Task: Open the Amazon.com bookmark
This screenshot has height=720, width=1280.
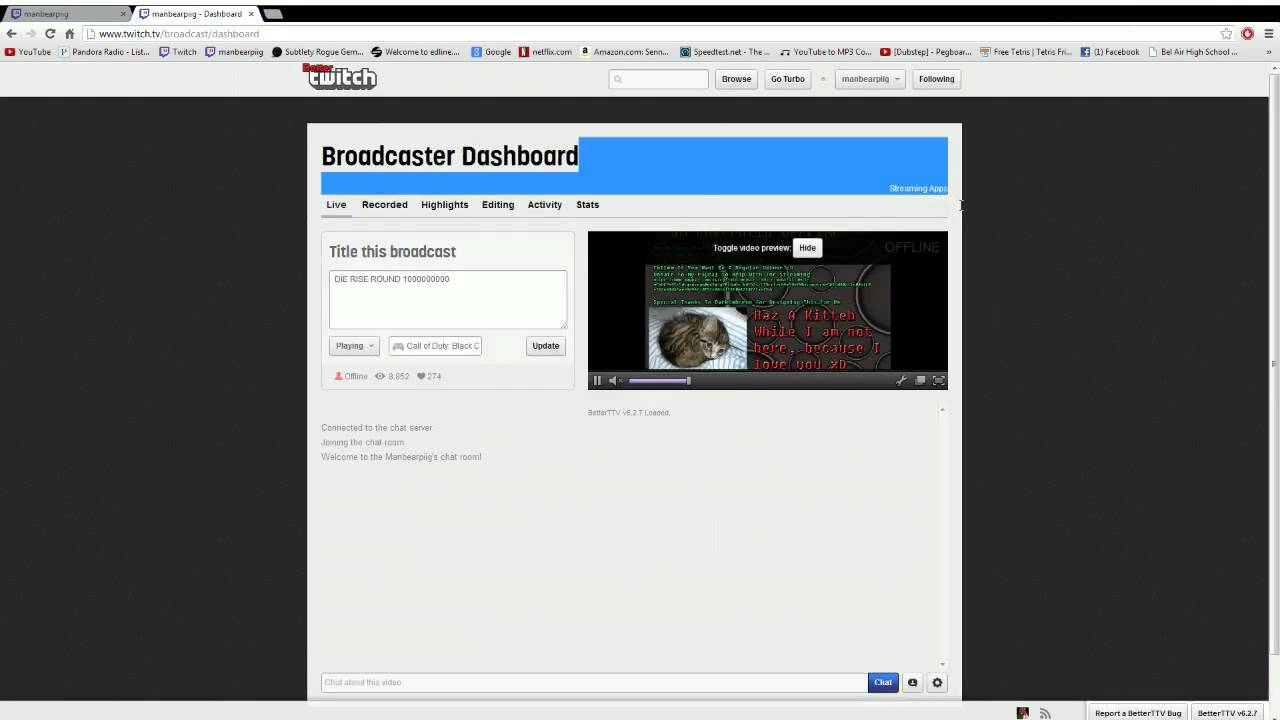Action: [625, 52]
